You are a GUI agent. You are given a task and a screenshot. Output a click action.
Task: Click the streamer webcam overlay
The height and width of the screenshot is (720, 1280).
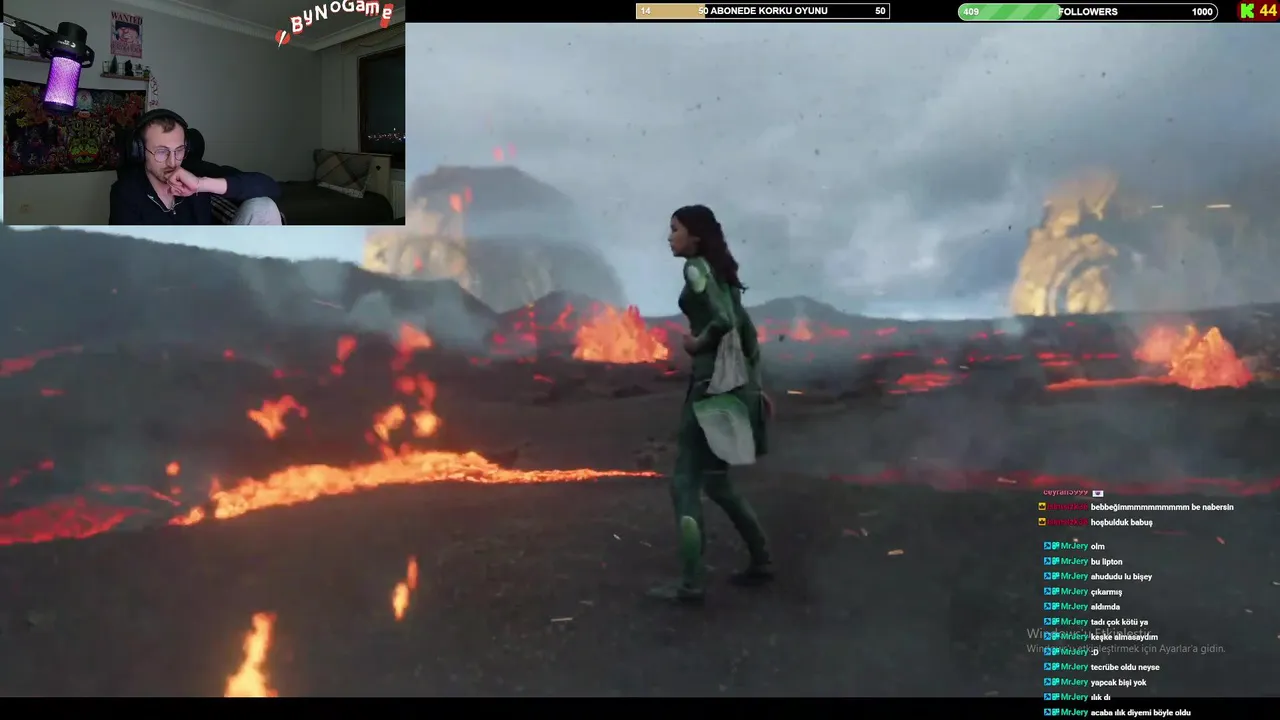203,112
